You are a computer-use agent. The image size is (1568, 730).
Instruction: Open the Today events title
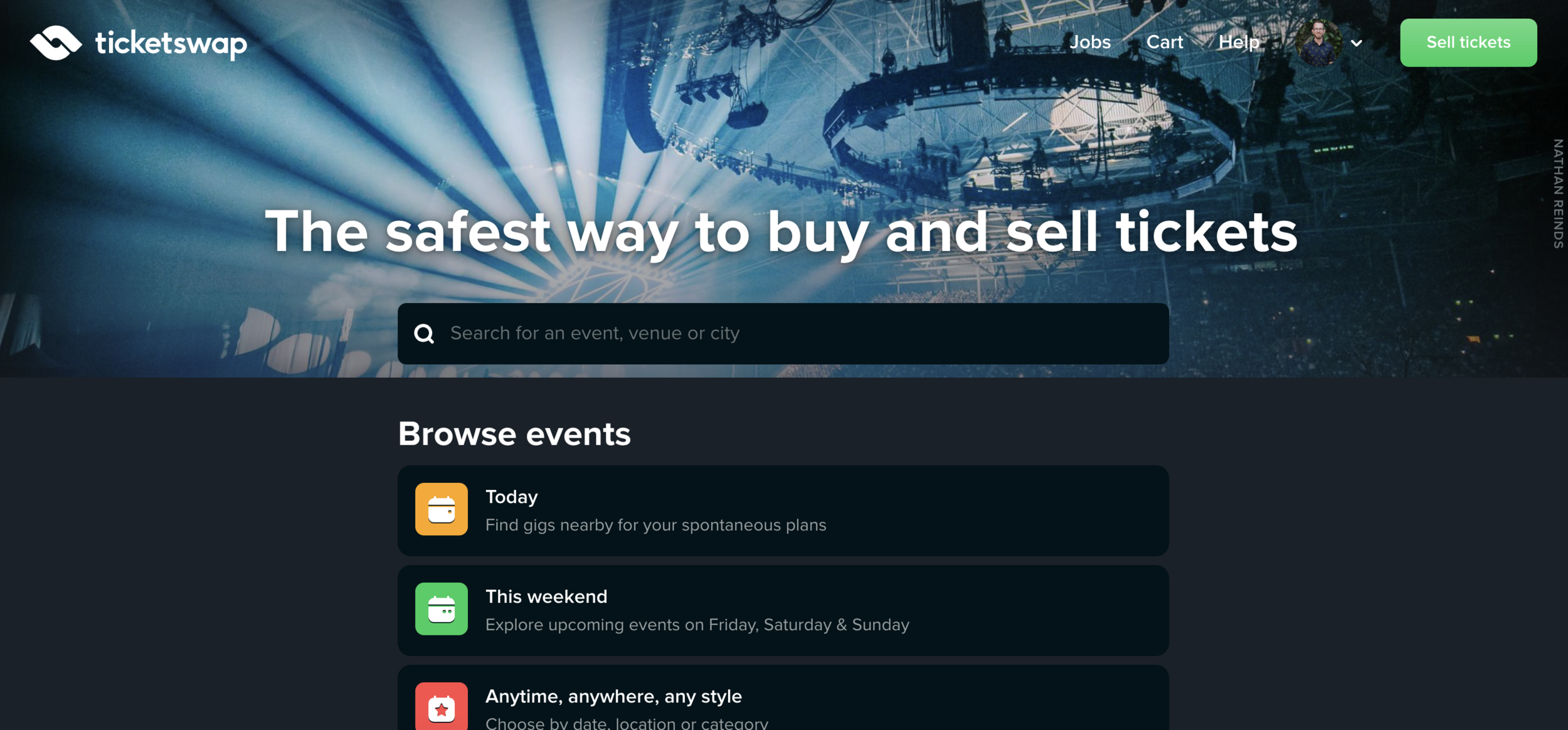pyautogui.click(x=511, y=497)
